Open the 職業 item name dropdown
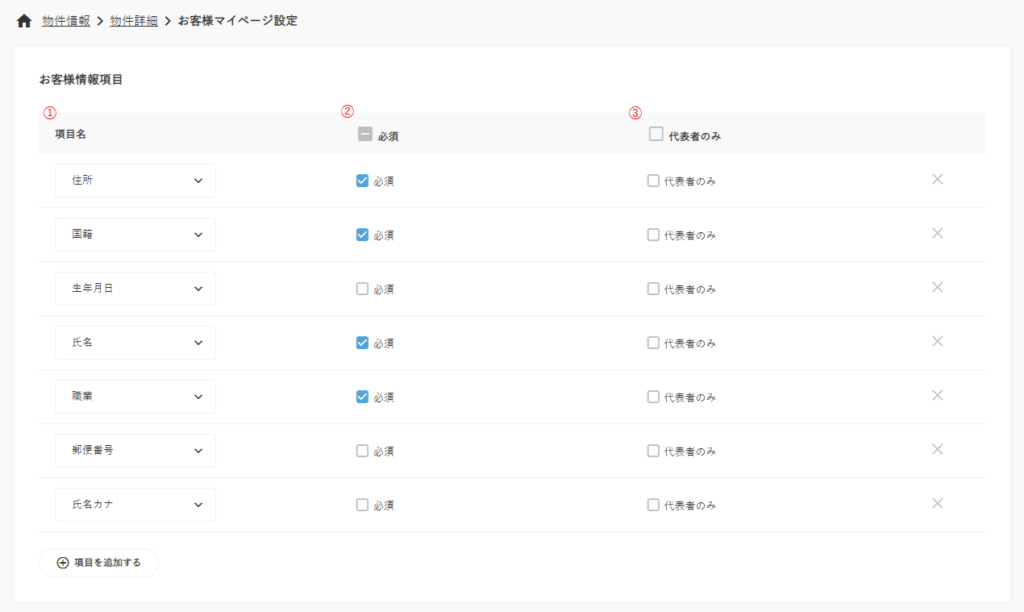 click(135, 397)
